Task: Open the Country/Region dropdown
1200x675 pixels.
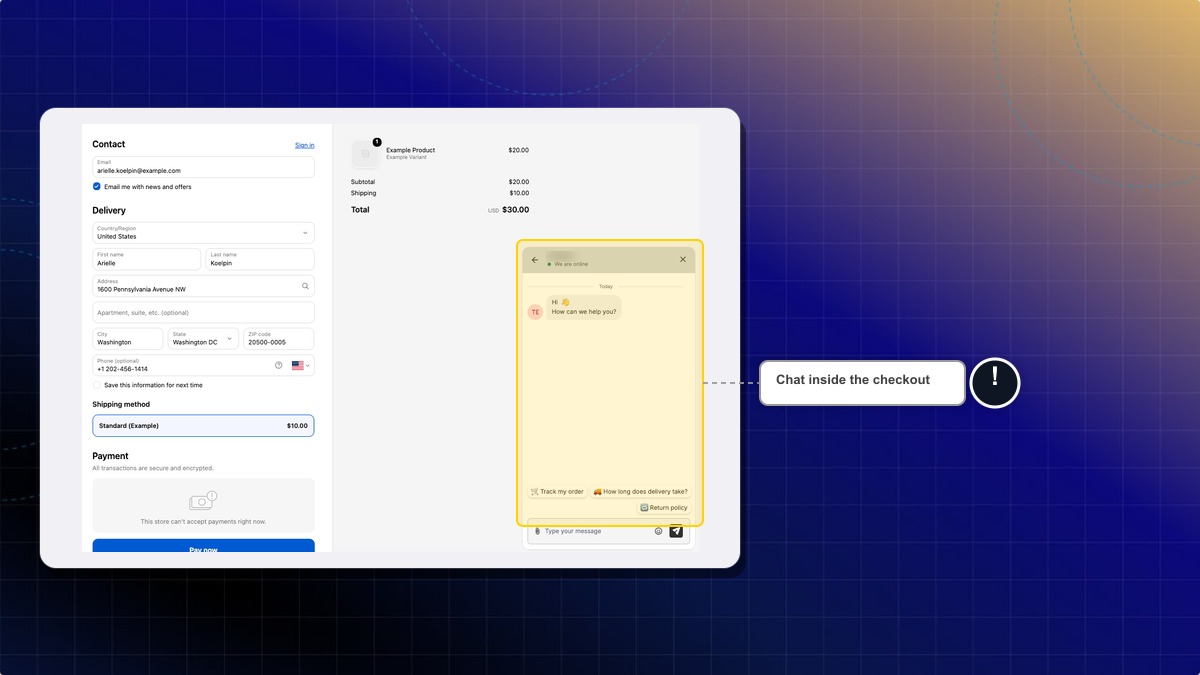Action: 203,233
